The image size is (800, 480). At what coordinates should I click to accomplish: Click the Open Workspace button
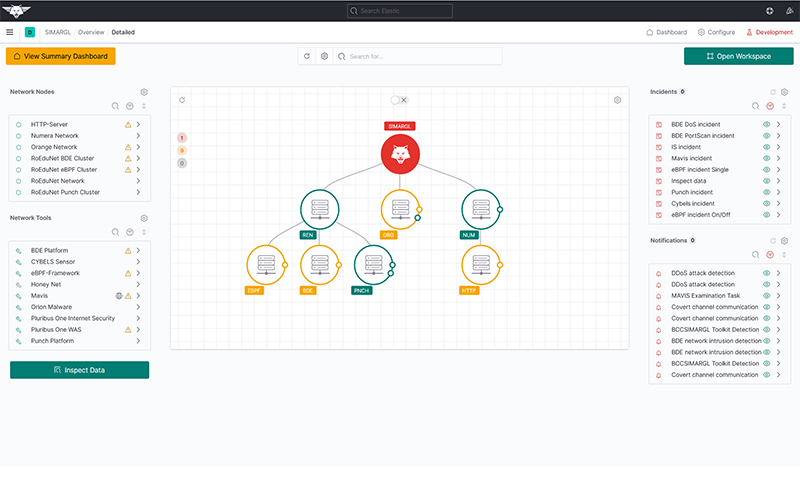739,56
